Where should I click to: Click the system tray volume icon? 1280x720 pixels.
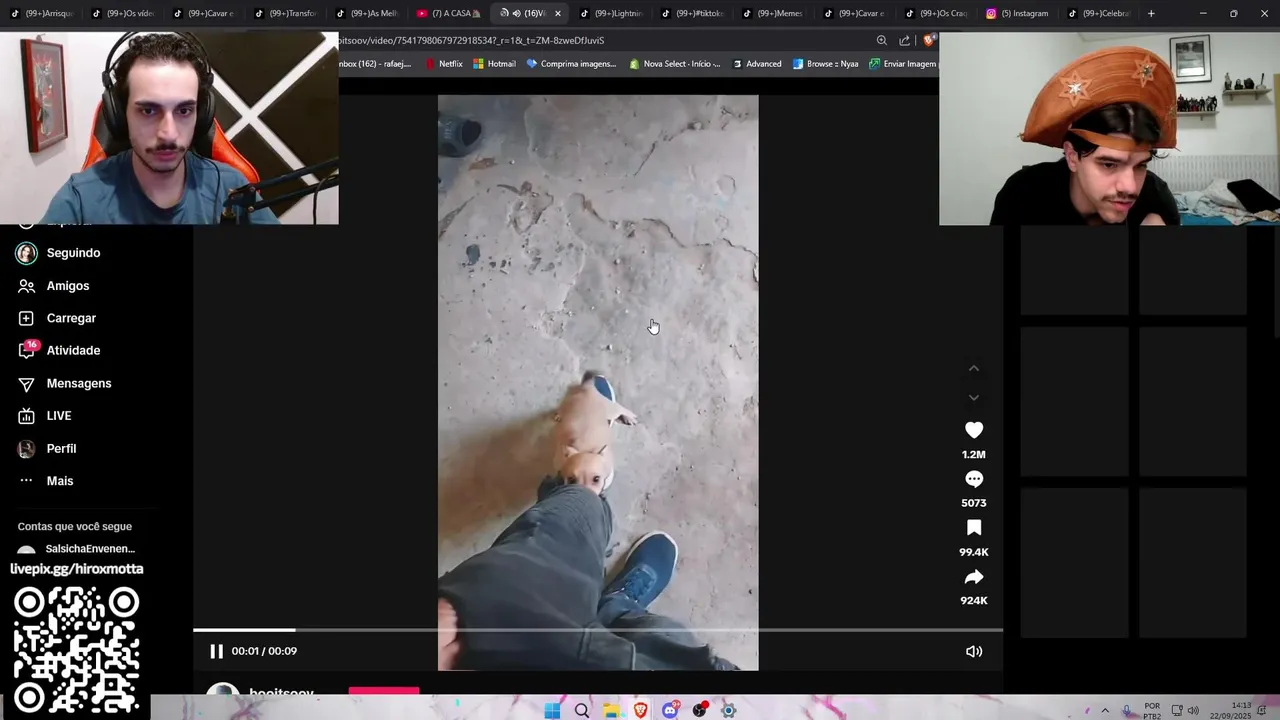[x=1193, y=711]
